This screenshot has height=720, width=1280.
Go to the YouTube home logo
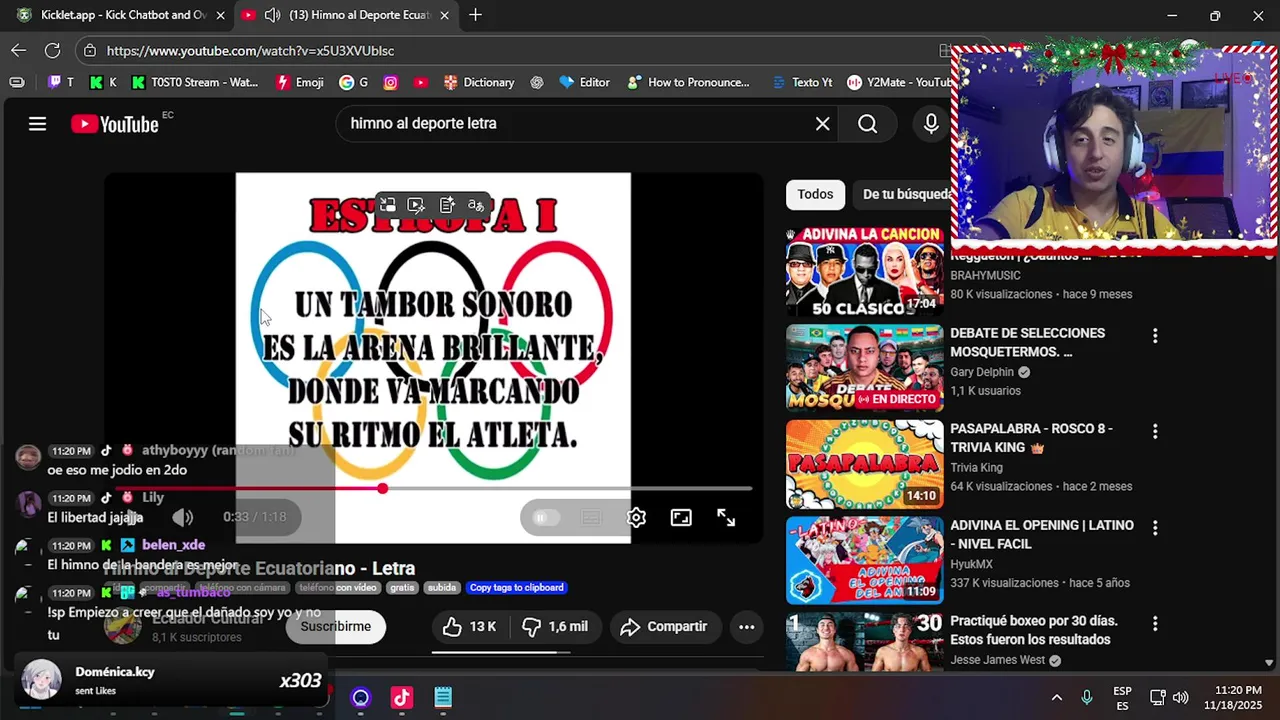click(115, 124)
